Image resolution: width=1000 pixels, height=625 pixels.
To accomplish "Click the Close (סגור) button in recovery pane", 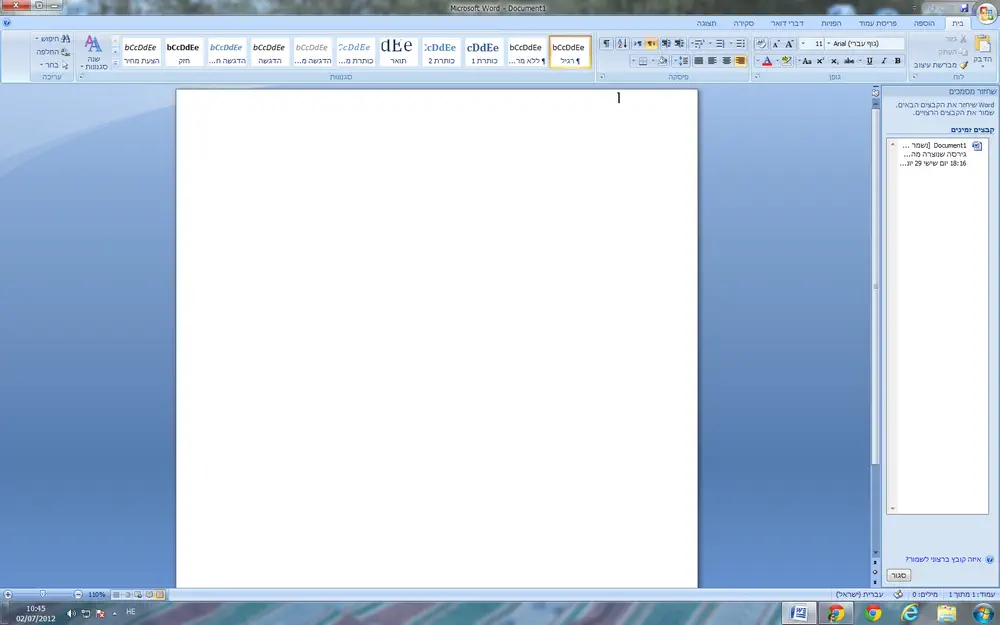I will point(899,576).
